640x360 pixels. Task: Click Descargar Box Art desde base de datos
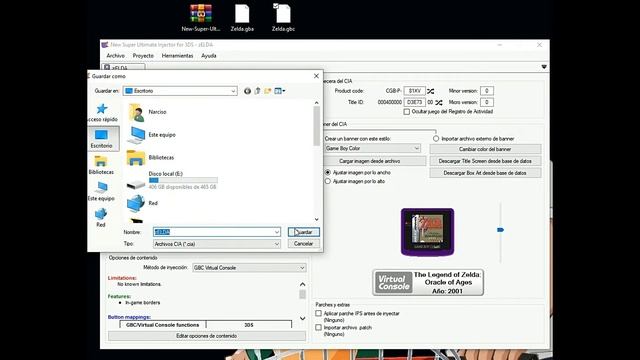click(x=485, y=173)
